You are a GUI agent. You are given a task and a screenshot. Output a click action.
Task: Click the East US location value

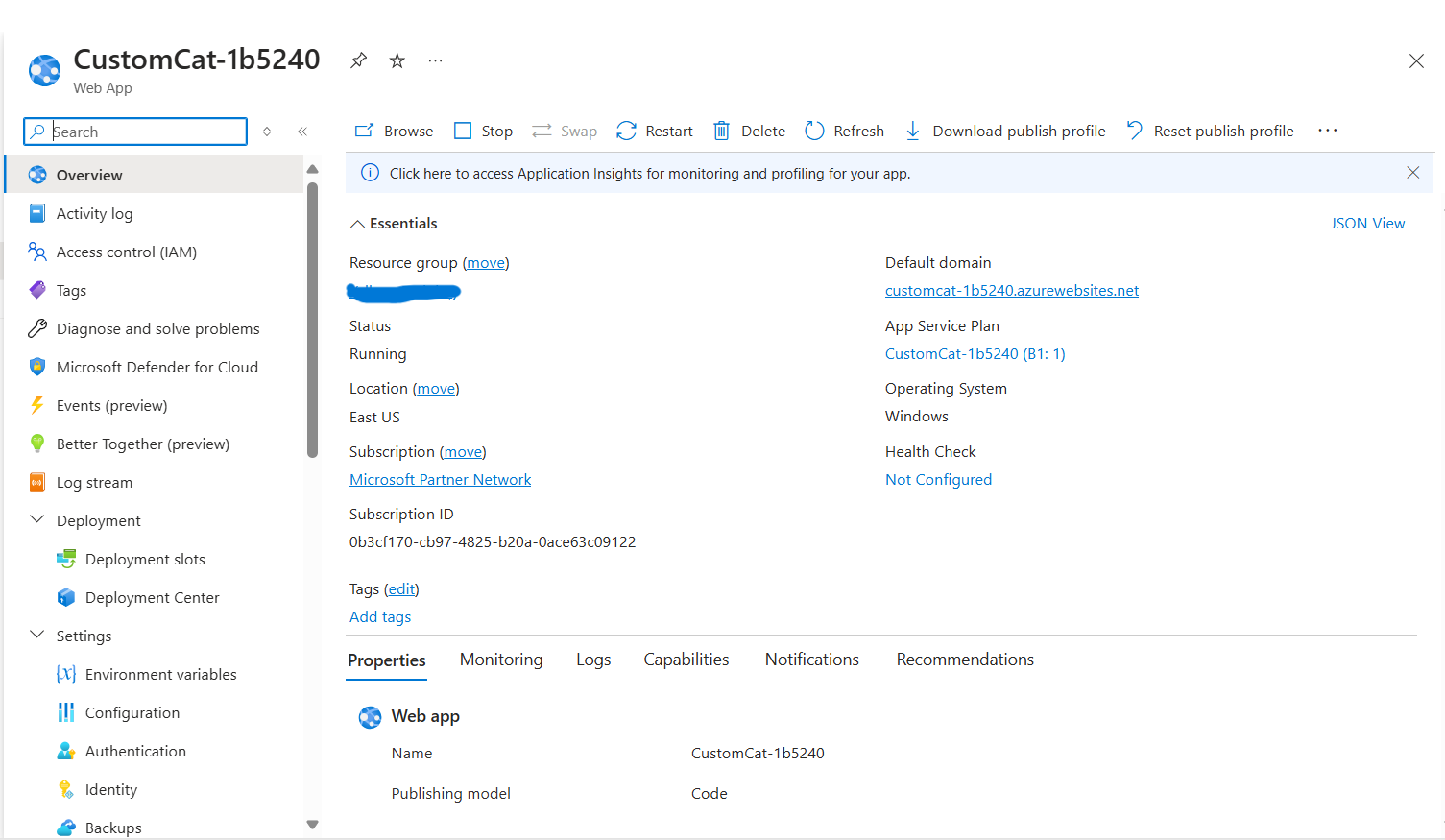pos(374,418)
